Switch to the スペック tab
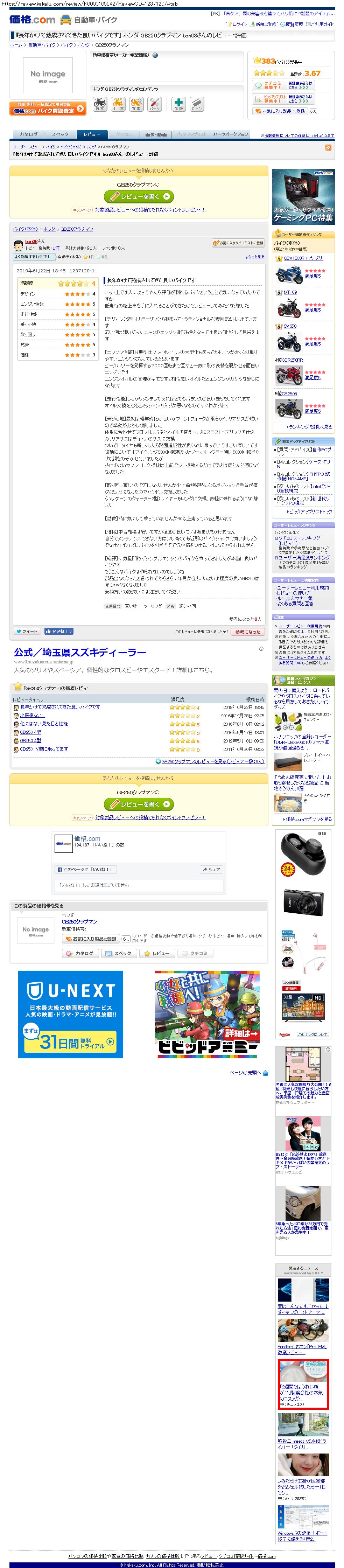The height and width of the screenshot is (1568, 344). 60,134
